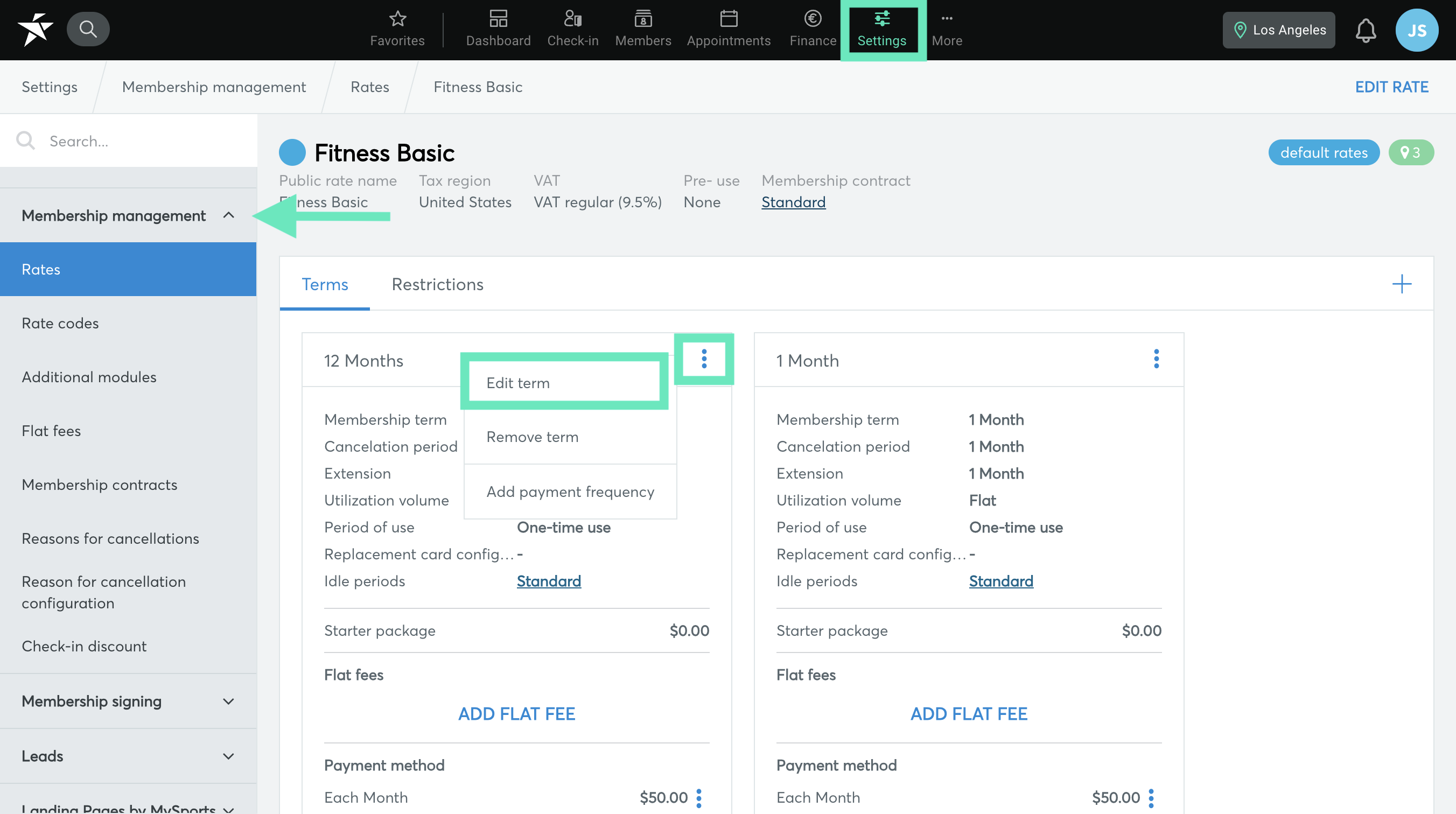The height and width of the screenshot is (814, 1456).
Task: Click the EDIT RATE button
Action: (1391, 87)
